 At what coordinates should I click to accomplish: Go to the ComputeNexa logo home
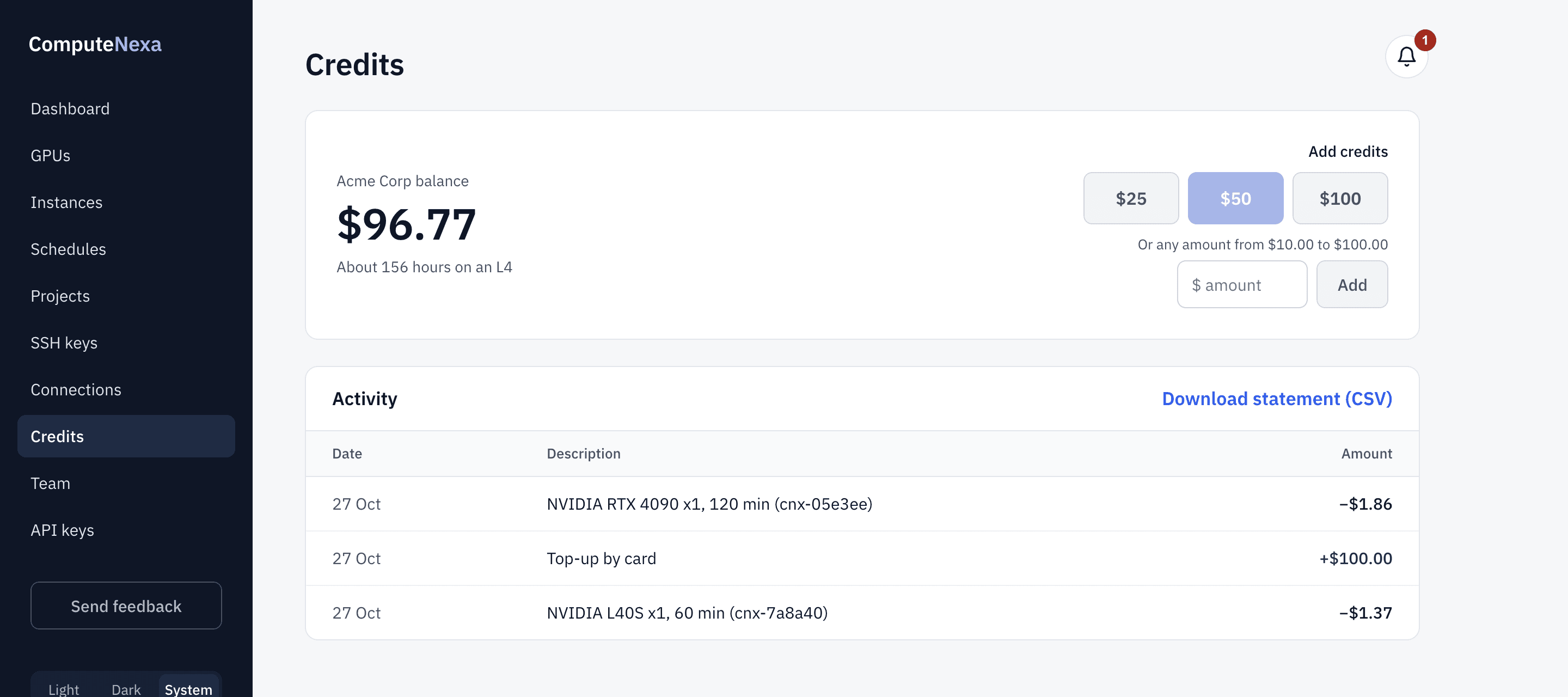[x=95, y=44]
